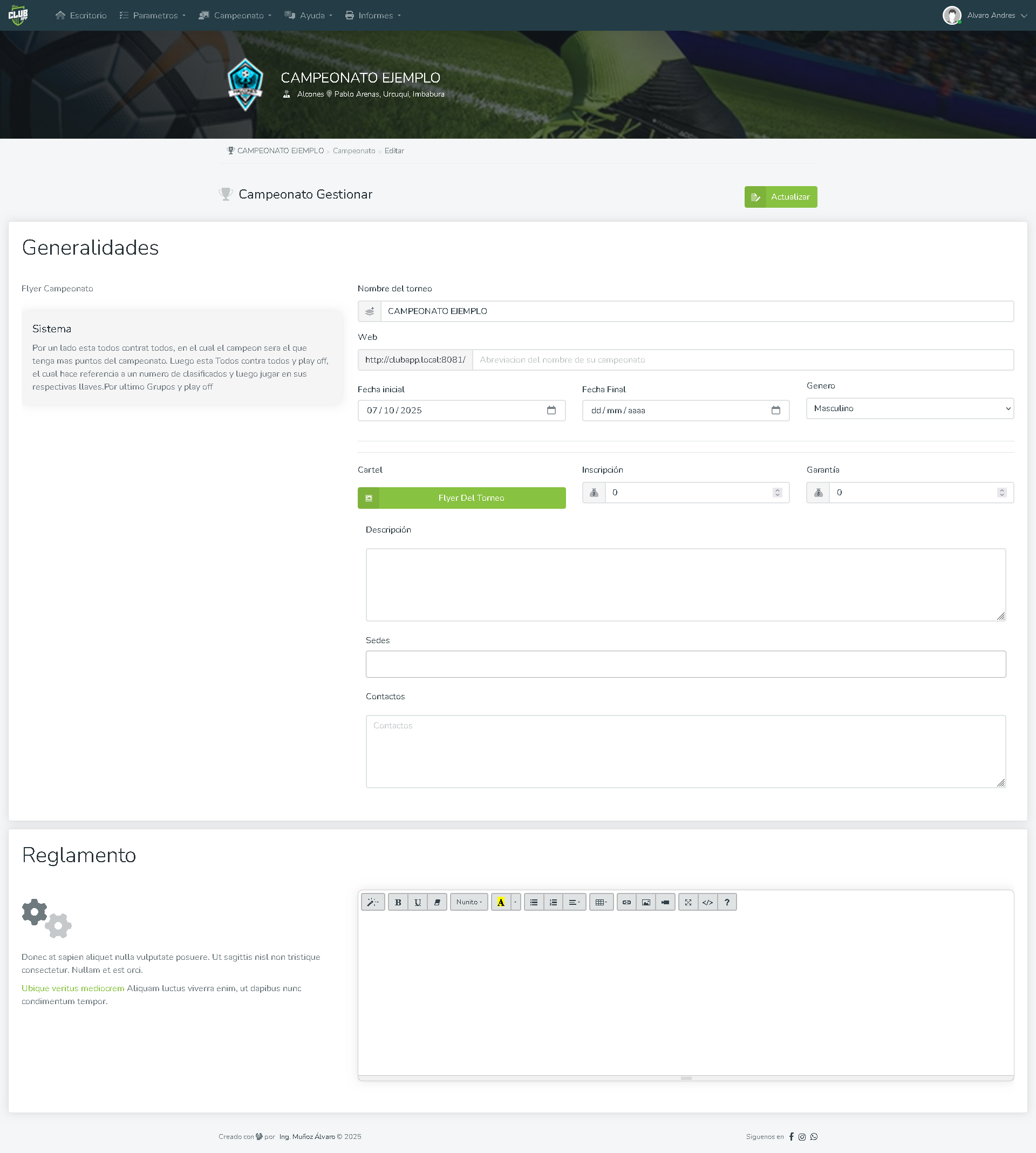Click into the Descripción textarea

[x=685, y=584]
